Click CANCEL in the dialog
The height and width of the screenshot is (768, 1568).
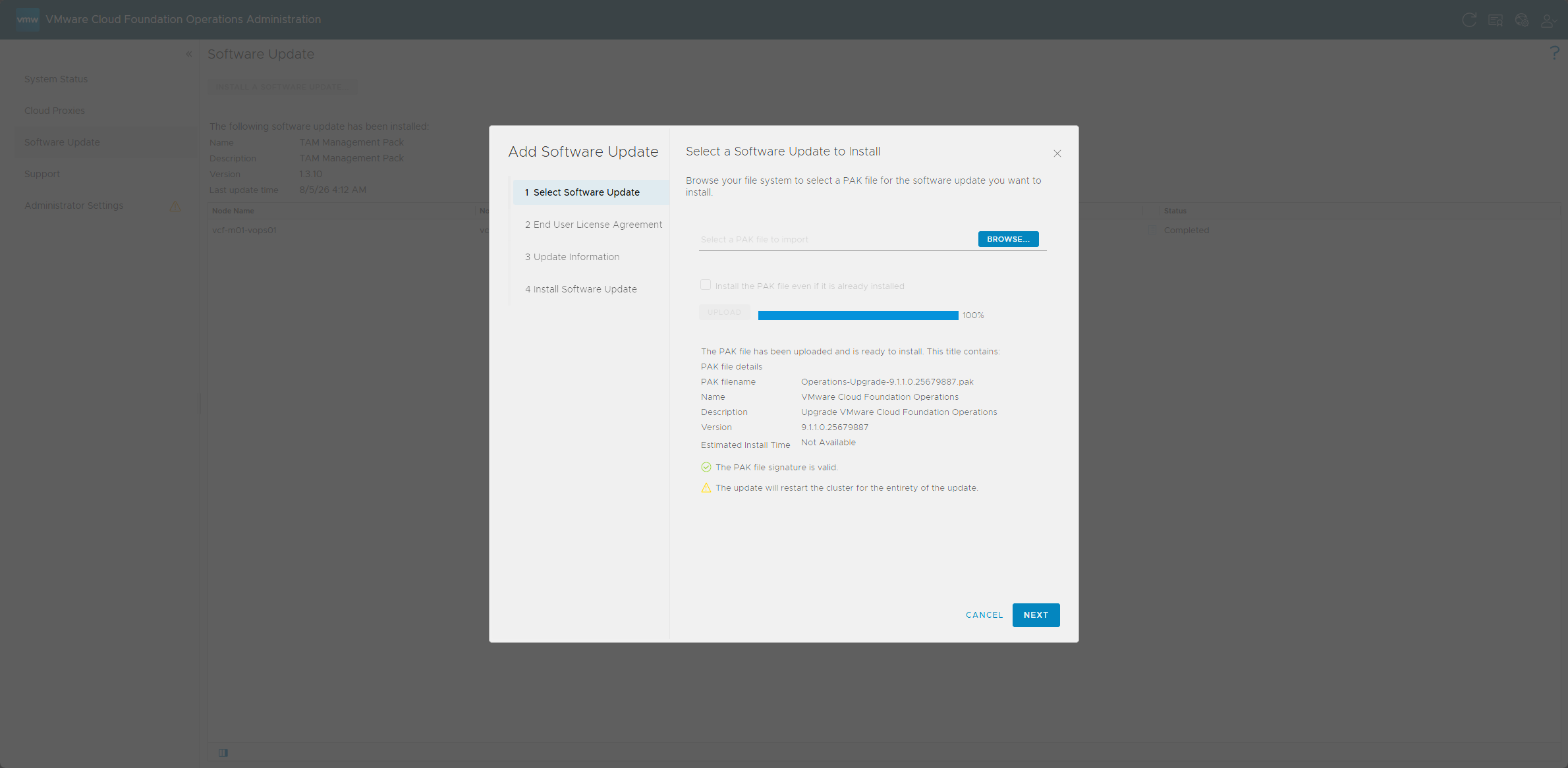tap(984, 615)
